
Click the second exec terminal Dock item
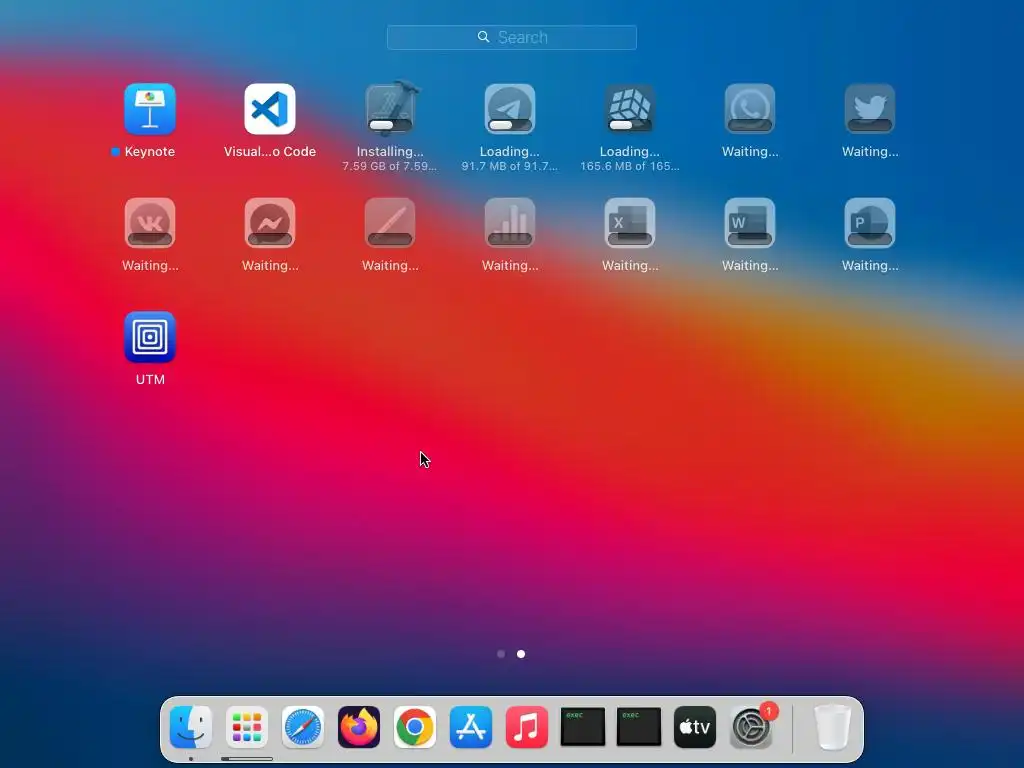click(x=639, y=726)
